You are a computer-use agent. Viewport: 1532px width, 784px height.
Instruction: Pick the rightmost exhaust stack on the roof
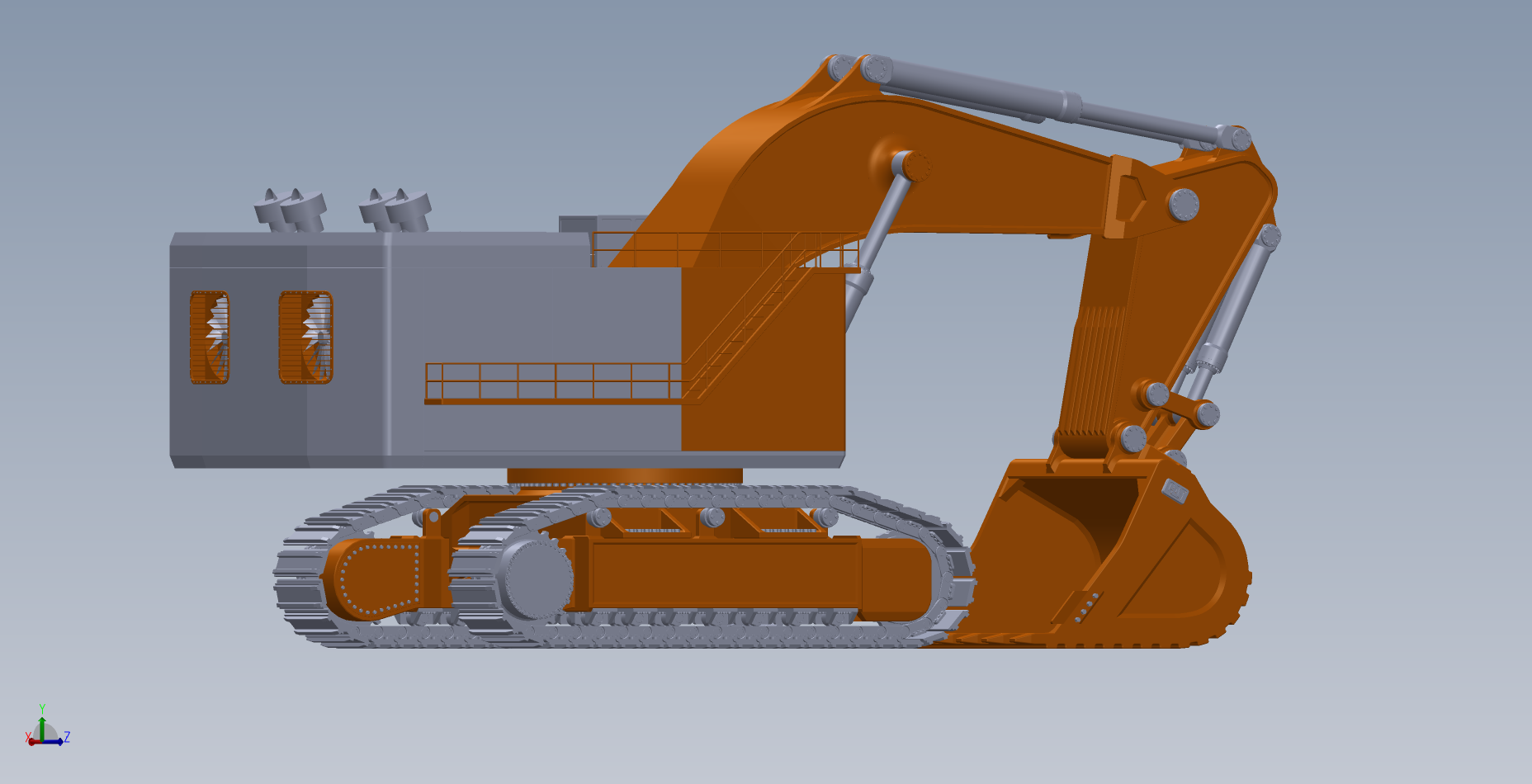(x=410, y=208)
